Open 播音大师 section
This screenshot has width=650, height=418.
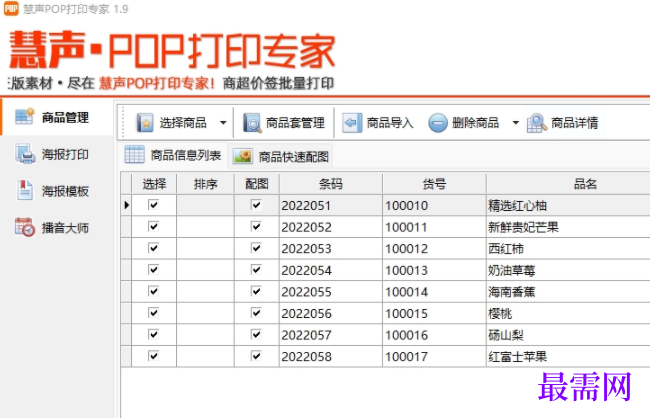coord(57,228)
